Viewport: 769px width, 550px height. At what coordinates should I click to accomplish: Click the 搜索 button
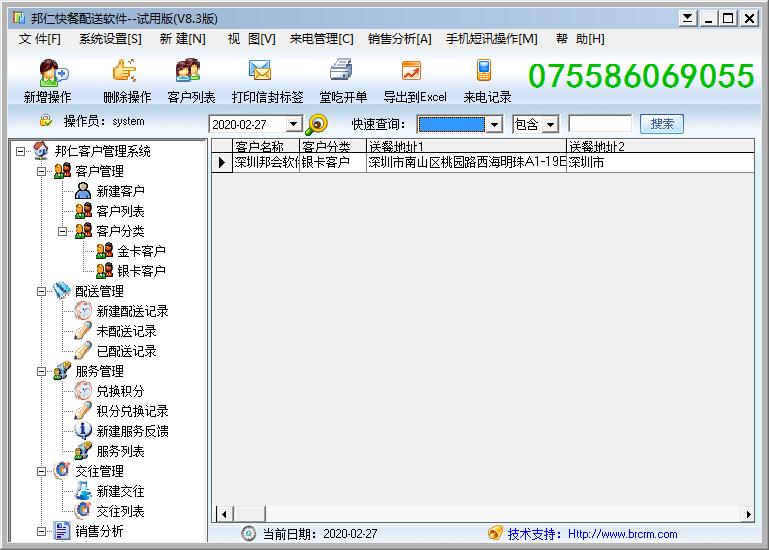tap(662, 124)
